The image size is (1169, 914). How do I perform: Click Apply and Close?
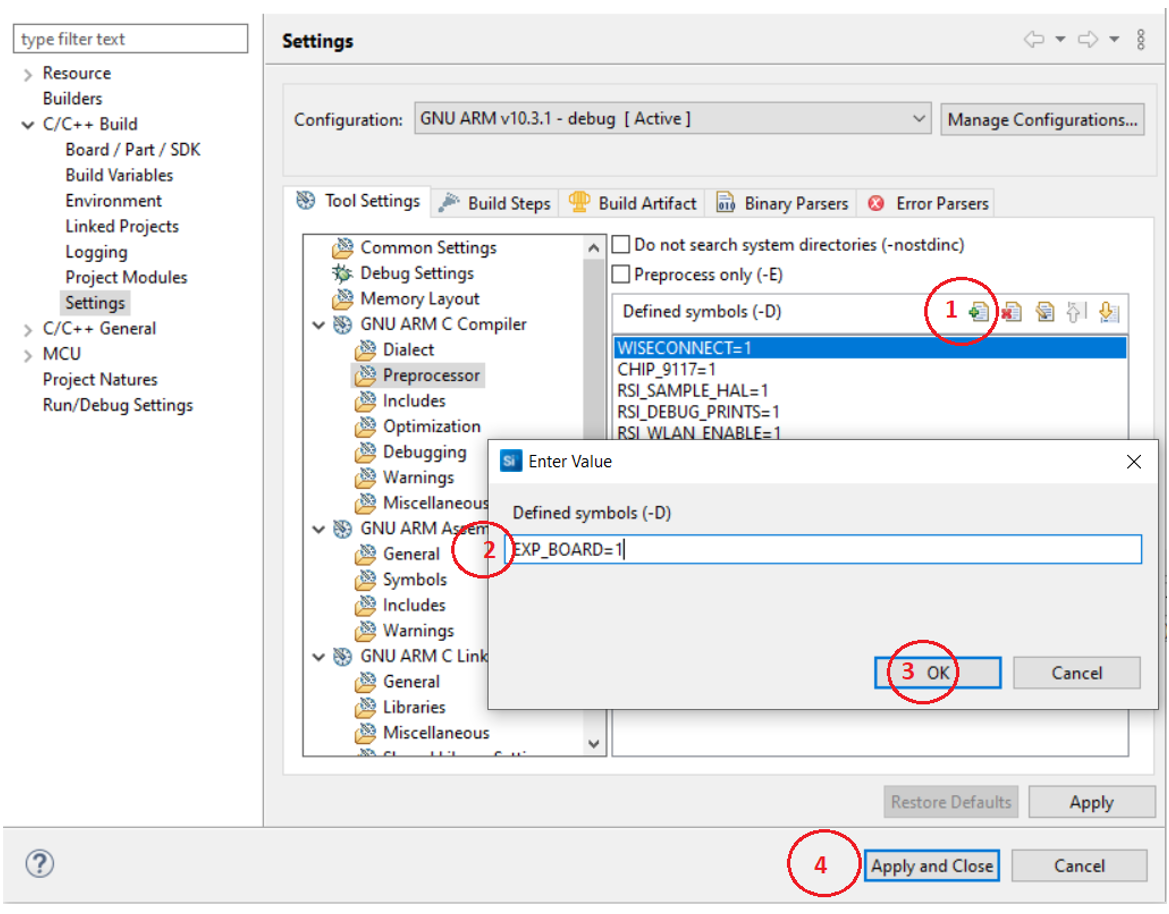[x=931, y=866]
